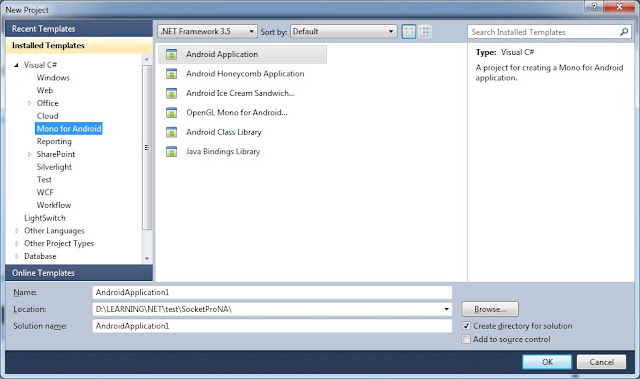Click the Android Honeycomb Application label
The width and height of the screenshot is (640, 379).
tap(245, 74)
